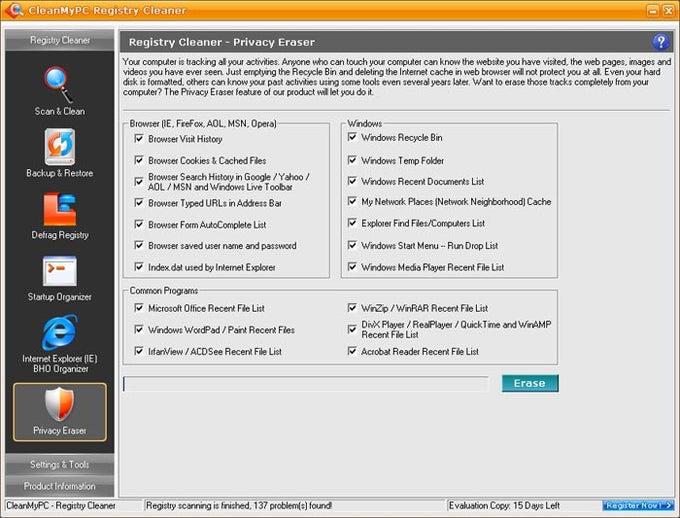The image size is (680, 518).
Task: Toggle Browser Form AutoComplete List checkbox
Action: point(139,224)
